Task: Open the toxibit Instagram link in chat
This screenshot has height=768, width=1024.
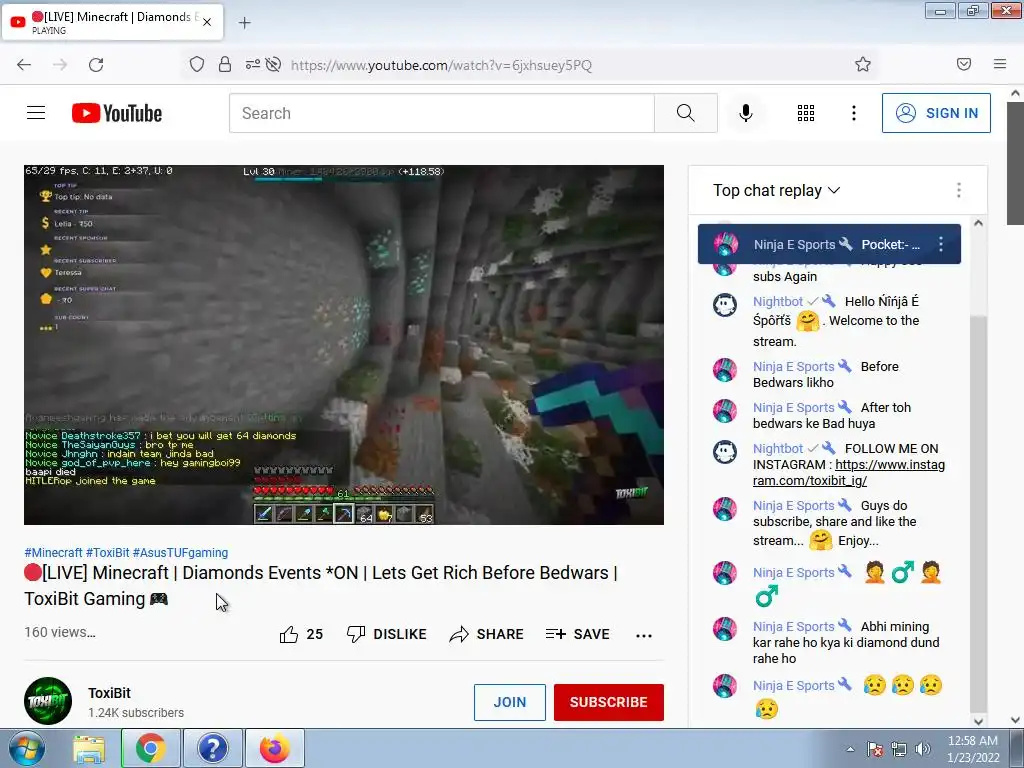Action: [x=849, y=473]
